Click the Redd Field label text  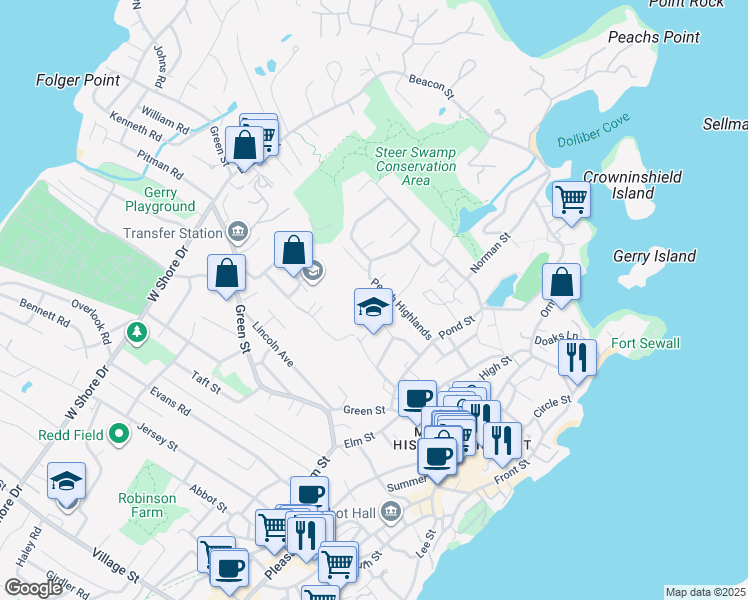pyautogui.click(x=71, y=435)
